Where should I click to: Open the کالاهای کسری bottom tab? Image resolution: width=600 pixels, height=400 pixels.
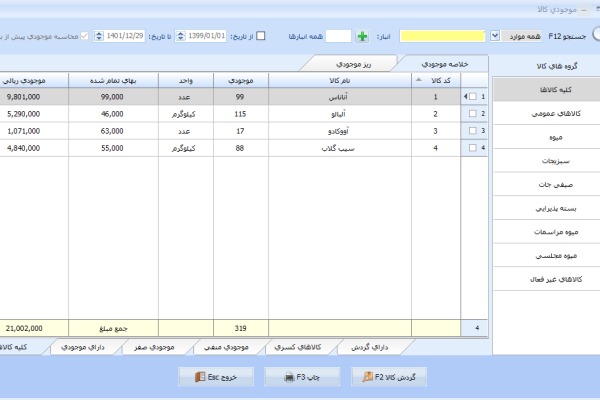coord(298,347)
